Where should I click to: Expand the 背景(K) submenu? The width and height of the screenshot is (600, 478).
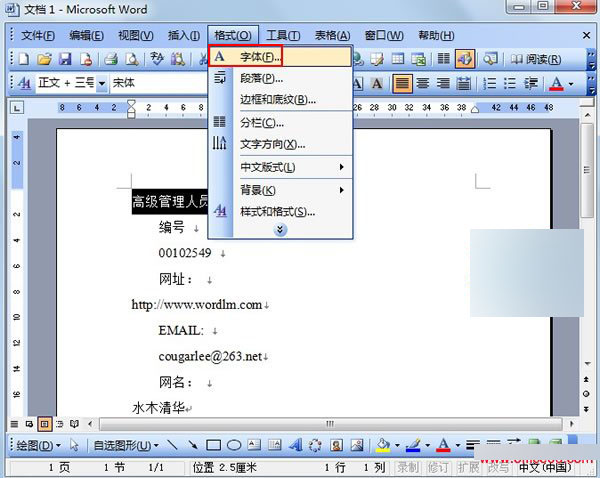coord(280,190)
